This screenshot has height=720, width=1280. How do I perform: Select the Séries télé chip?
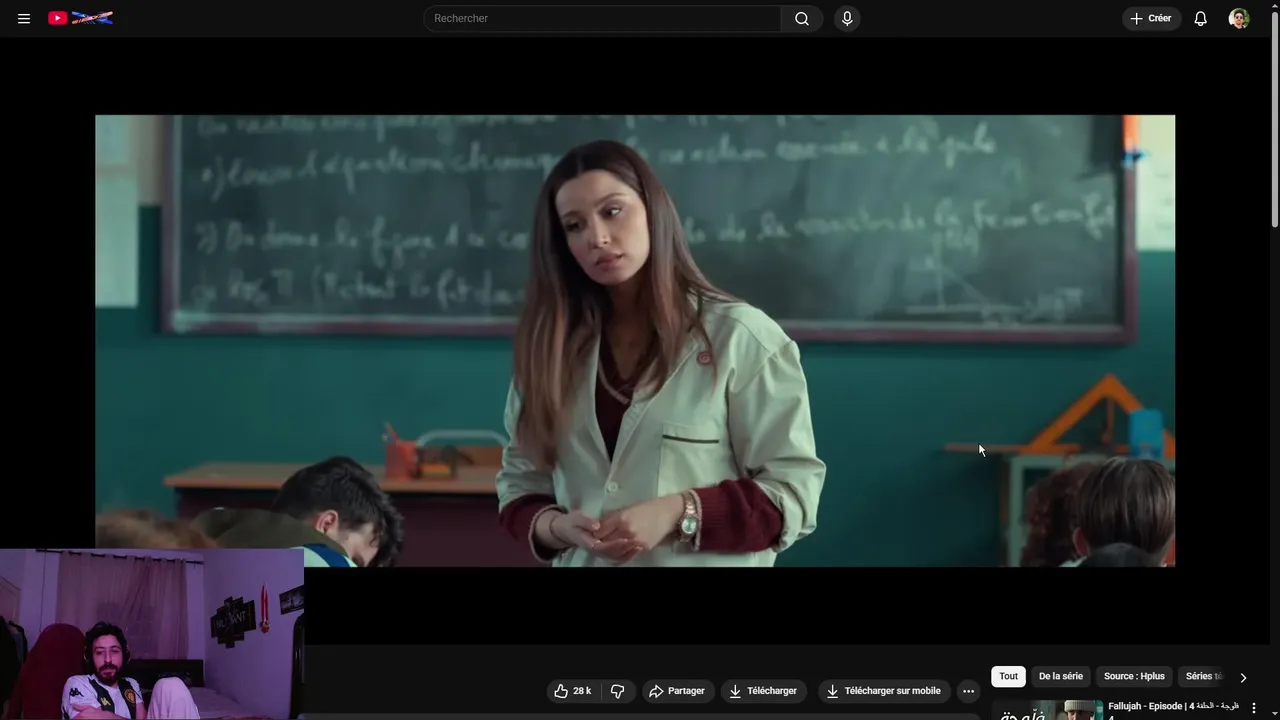pyautogui.click(x=1203, y=677)
